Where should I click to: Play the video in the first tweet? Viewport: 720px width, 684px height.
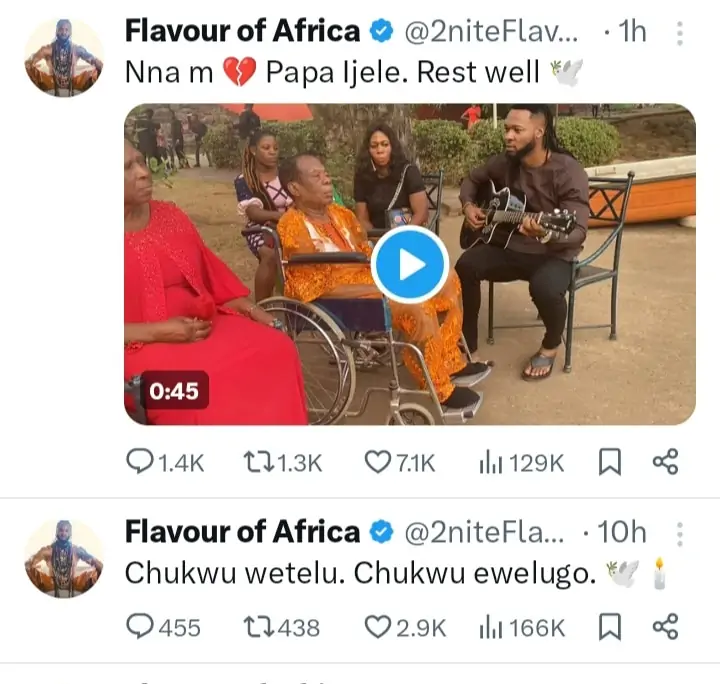pos(410,264)
